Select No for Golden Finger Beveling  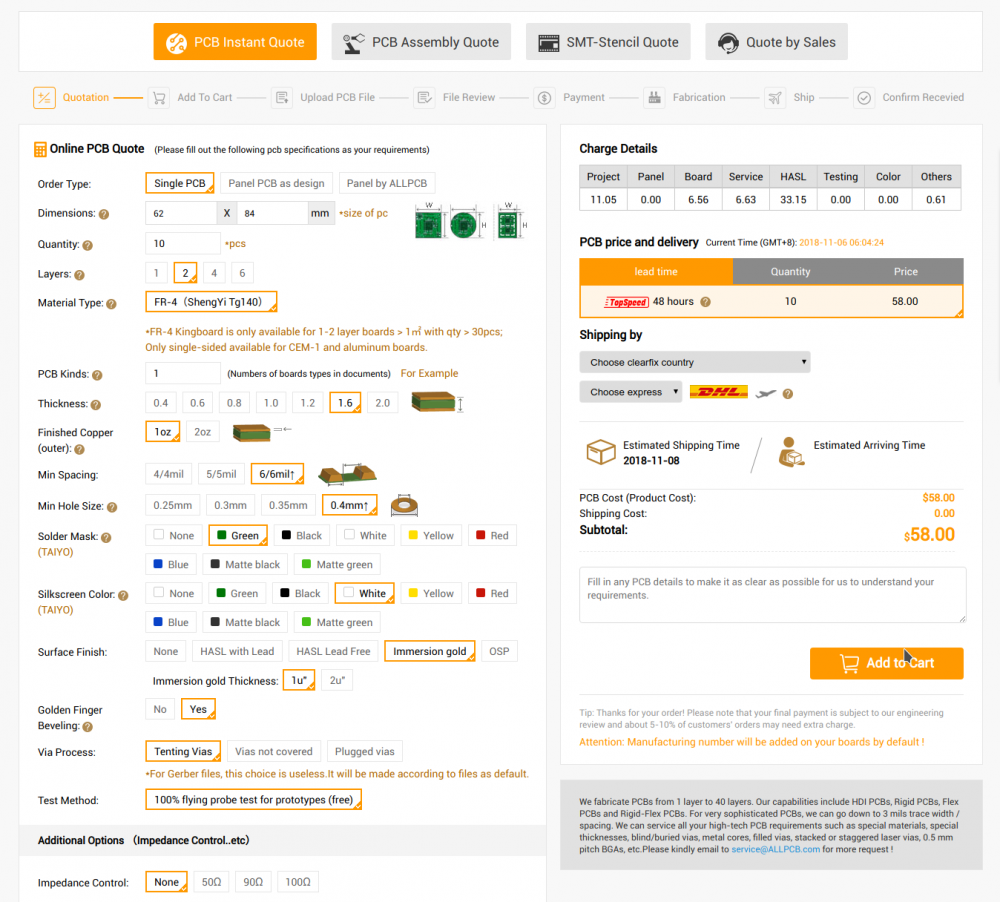coord(160,709)
